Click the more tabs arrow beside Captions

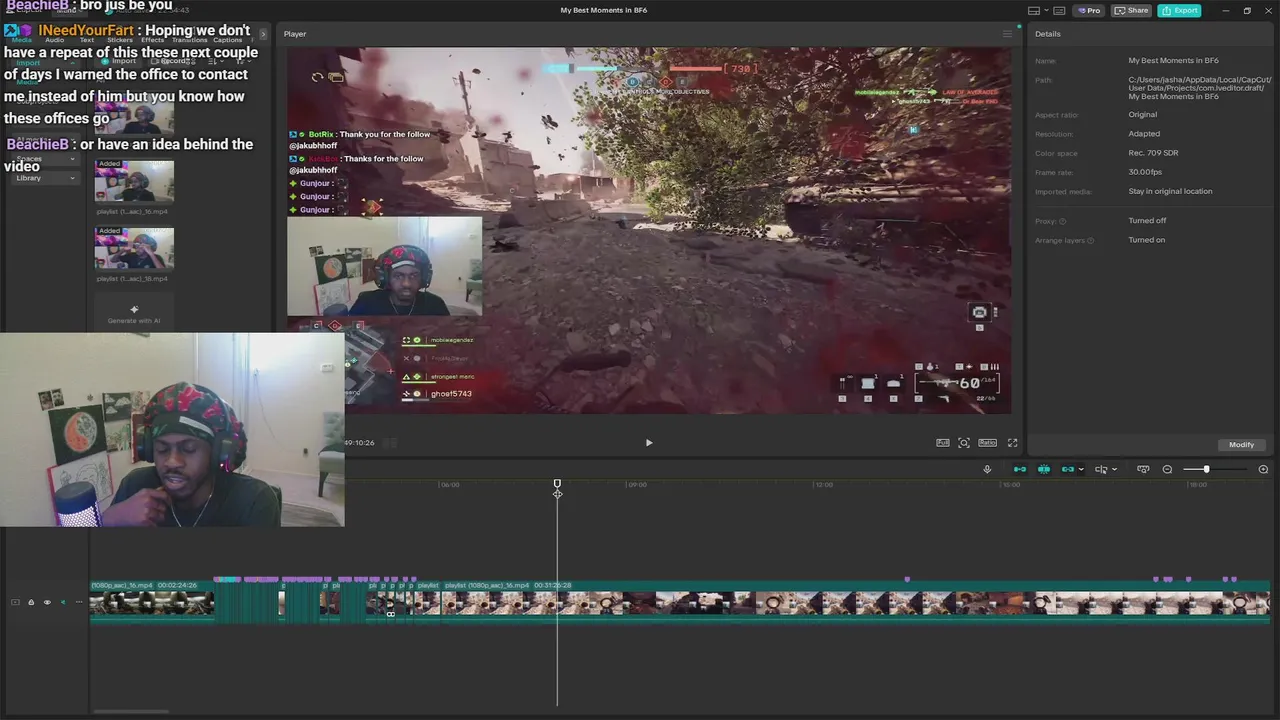click(x=263, y=35)
